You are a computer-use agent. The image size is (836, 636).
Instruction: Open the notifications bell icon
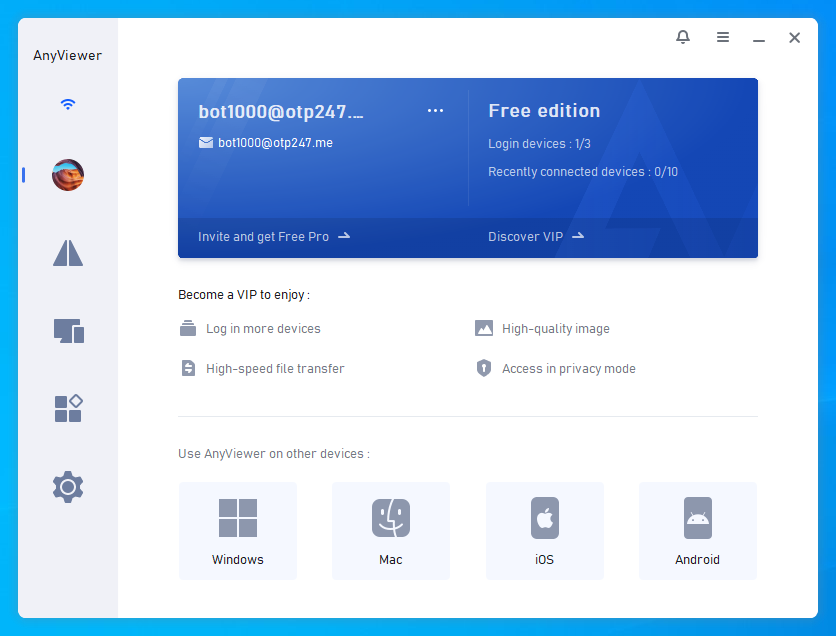683,37
